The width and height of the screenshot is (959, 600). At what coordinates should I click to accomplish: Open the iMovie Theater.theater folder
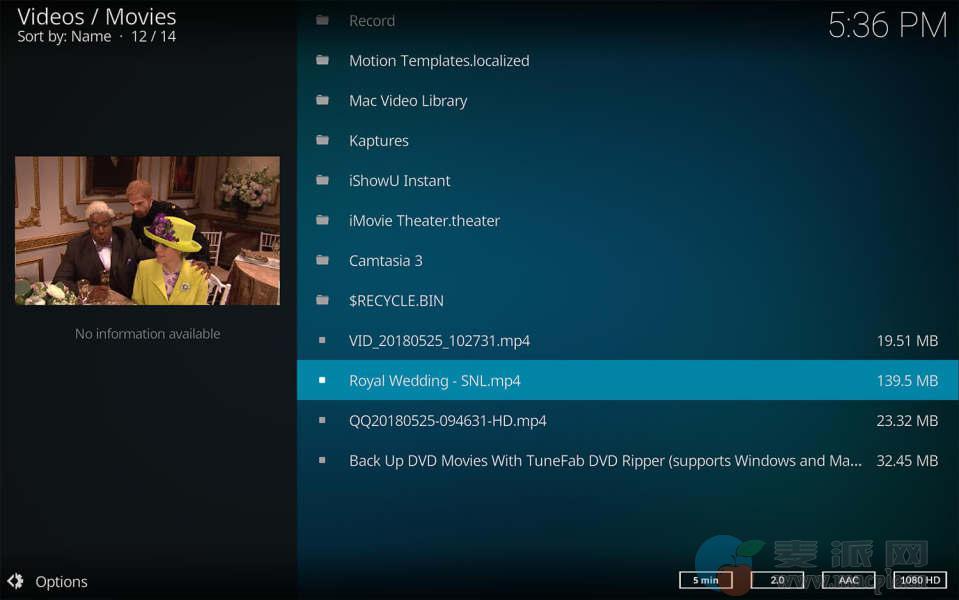[x=424, y=221]
